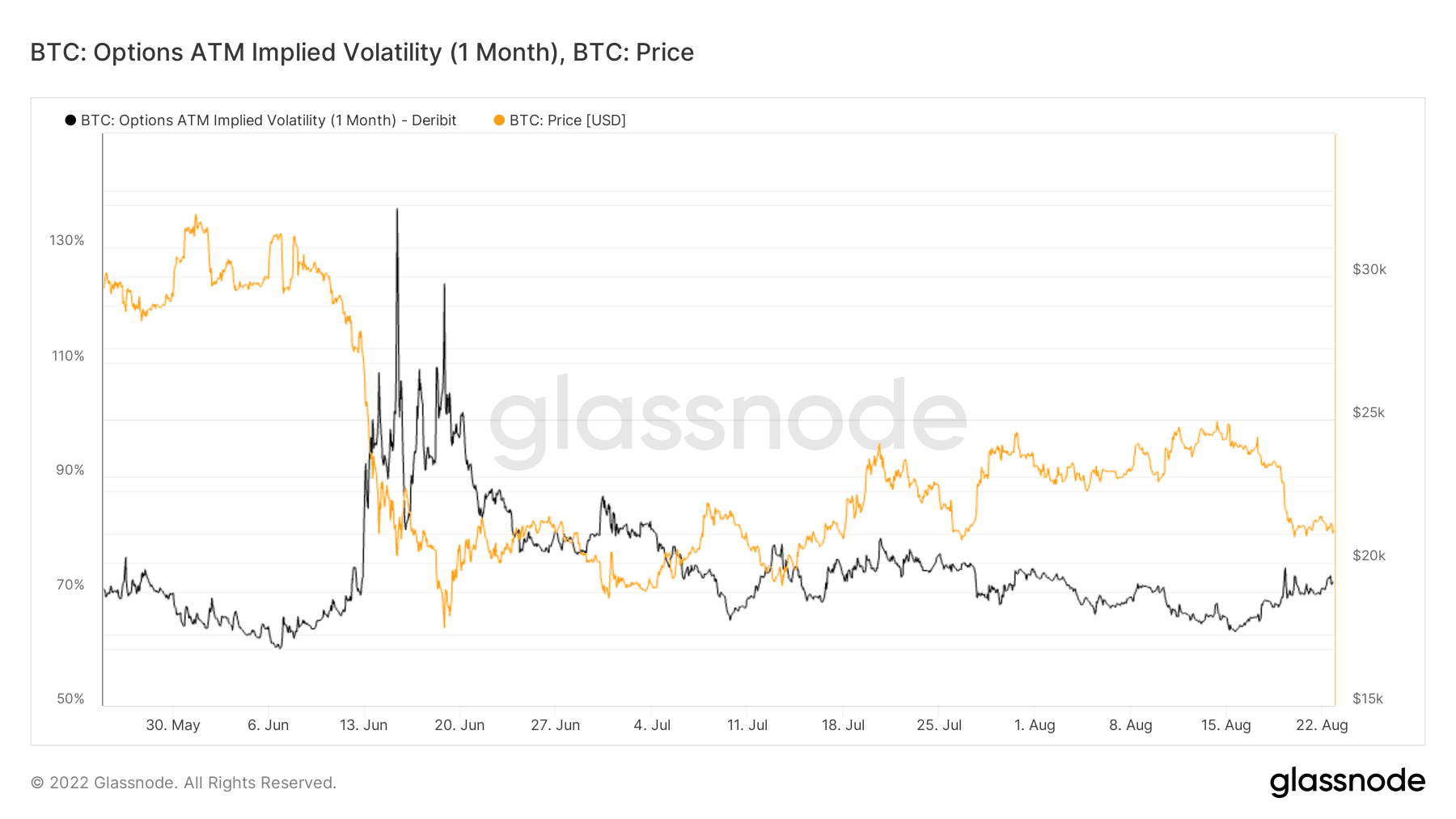Click the orange BTC Price legend dot
The height and width of the screenshot is (819, 1456).
(499, 120)
